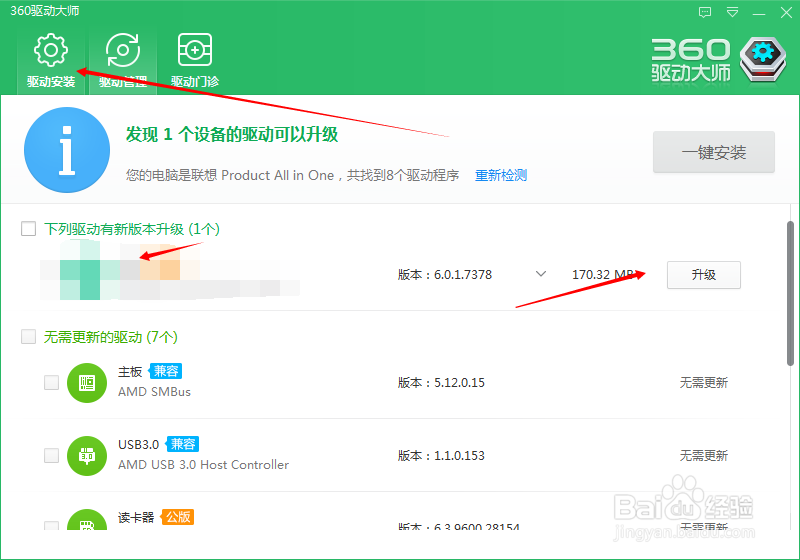
Task: Click the vertical scrollbar thumb
Action: click(x=790, y=293)
